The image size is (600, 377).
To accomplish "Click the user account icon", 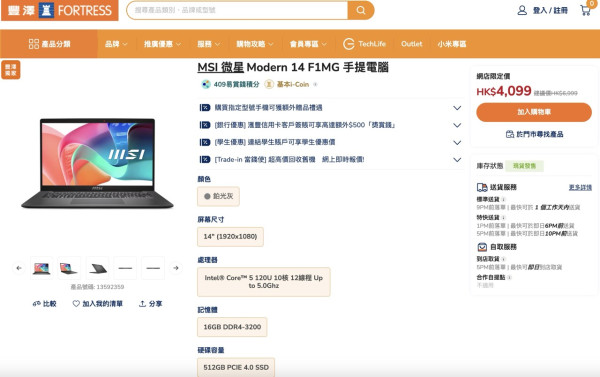I will (x=522, y=10).
